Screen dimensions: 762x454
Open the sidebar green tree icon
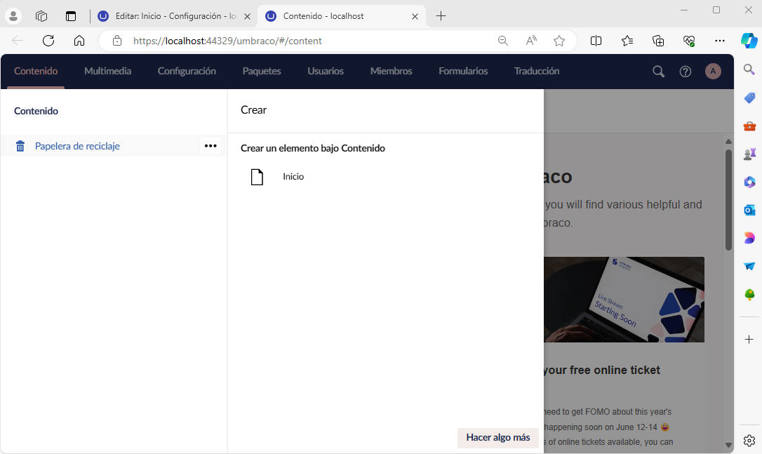[x=749, y=294]
